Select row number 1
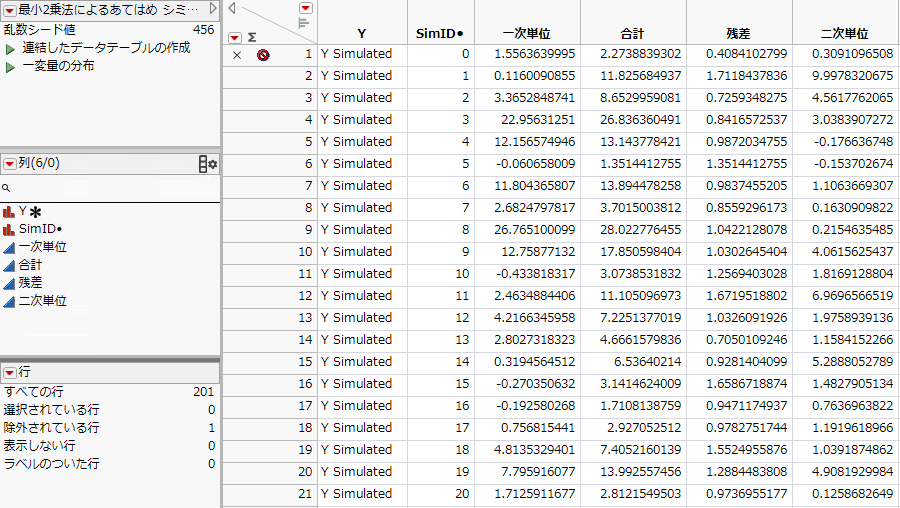The image size is (900, 508). click(x=308, y=54)
